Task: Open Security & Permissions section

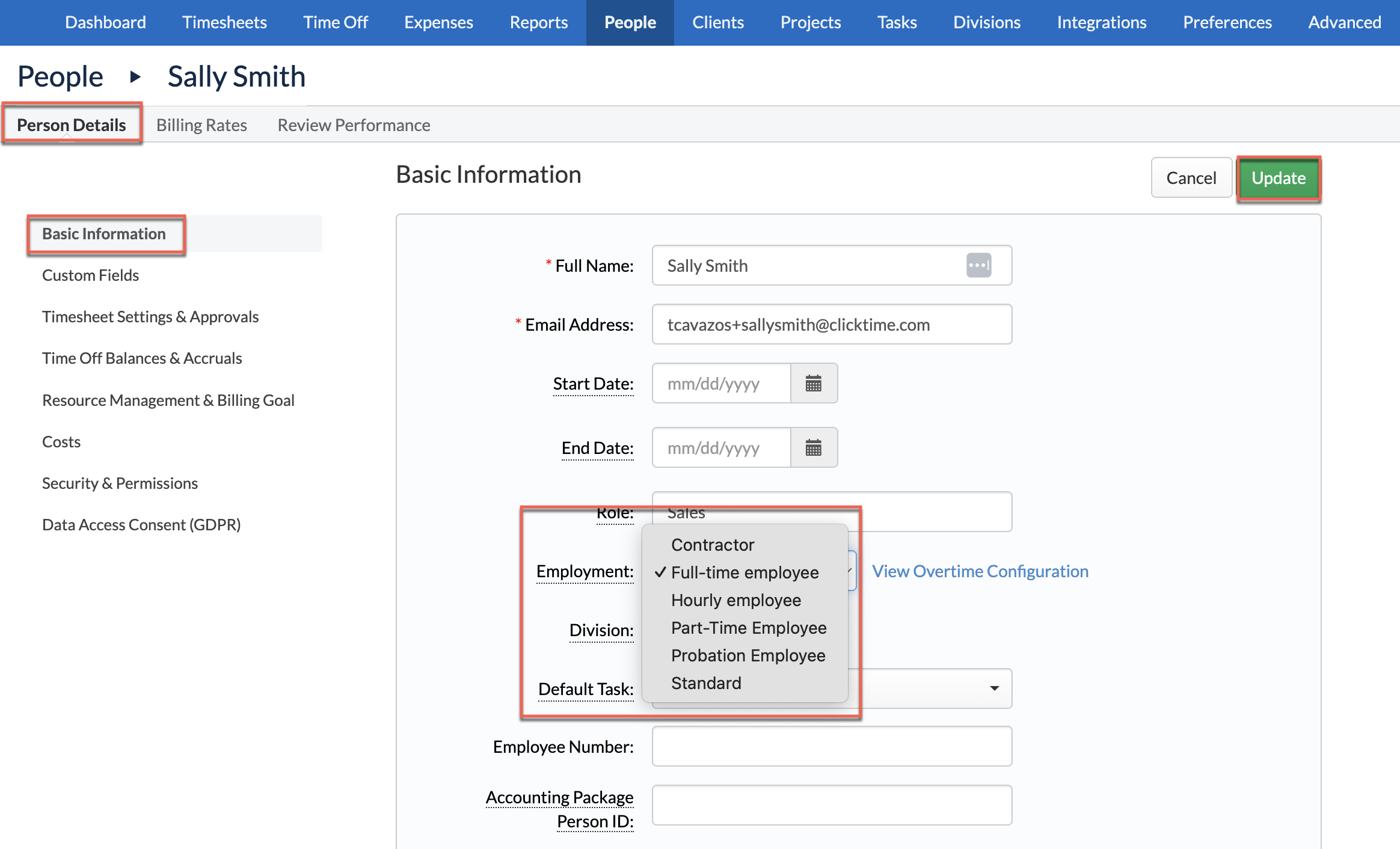Action: (120, 483)
